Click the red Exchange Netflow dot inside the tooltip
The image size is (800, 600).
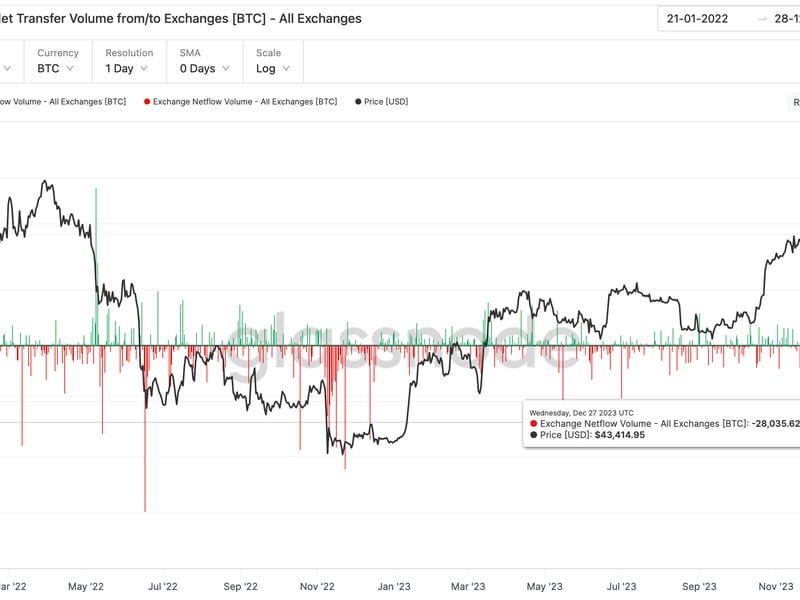click(x=534, y=423)
